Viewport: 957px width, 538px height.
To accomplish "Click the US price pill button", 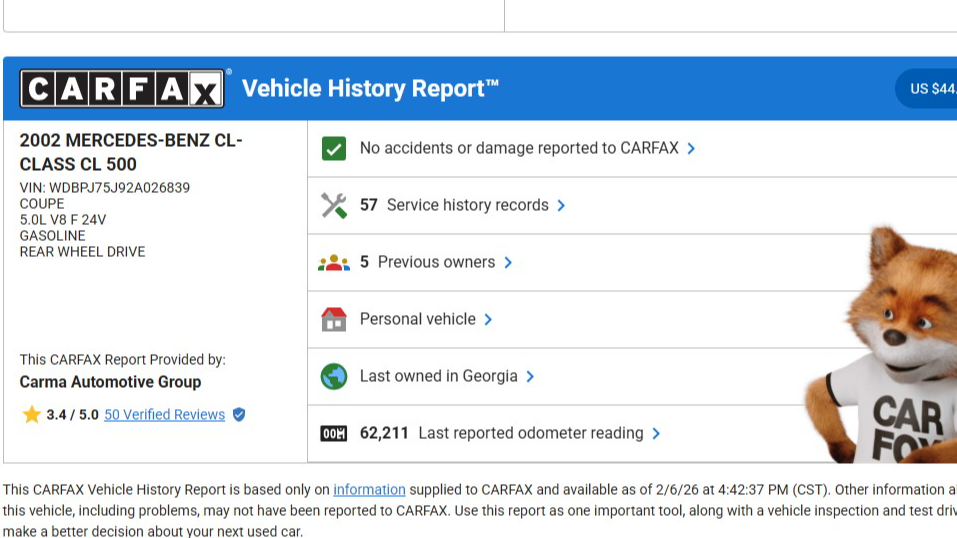I will pyautogui.click(x=930, y=89).
